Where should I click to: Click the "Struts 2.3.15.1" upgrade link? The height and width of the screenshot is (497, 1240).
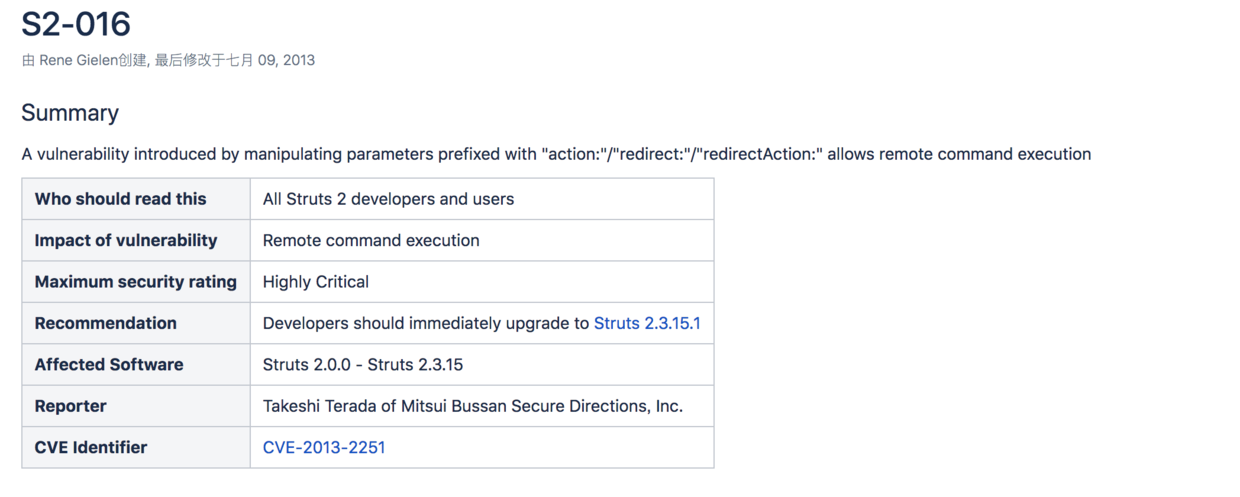(647, 323)
